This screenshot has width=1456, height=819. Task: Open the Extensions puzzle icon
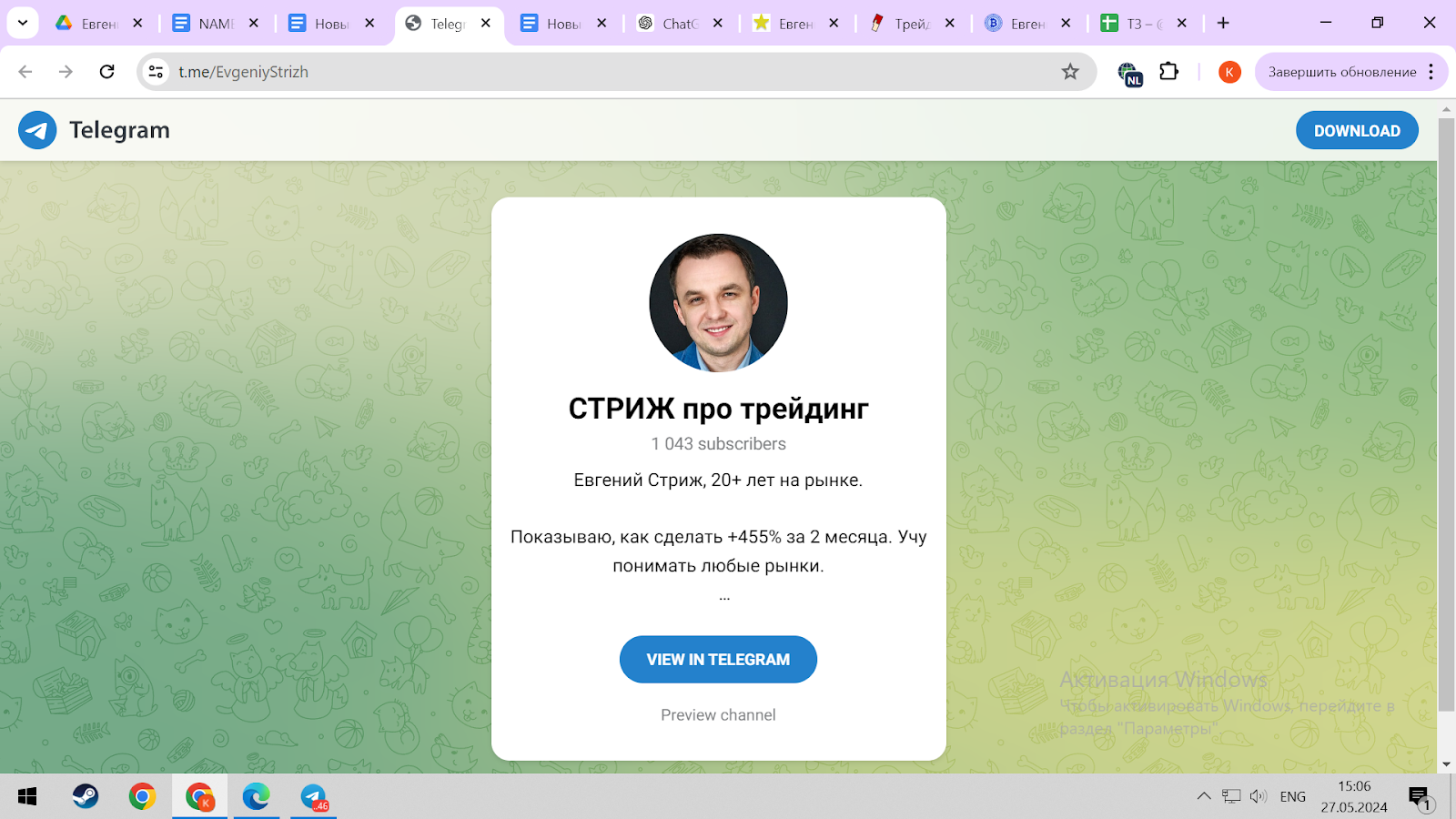pos(1169,71)
